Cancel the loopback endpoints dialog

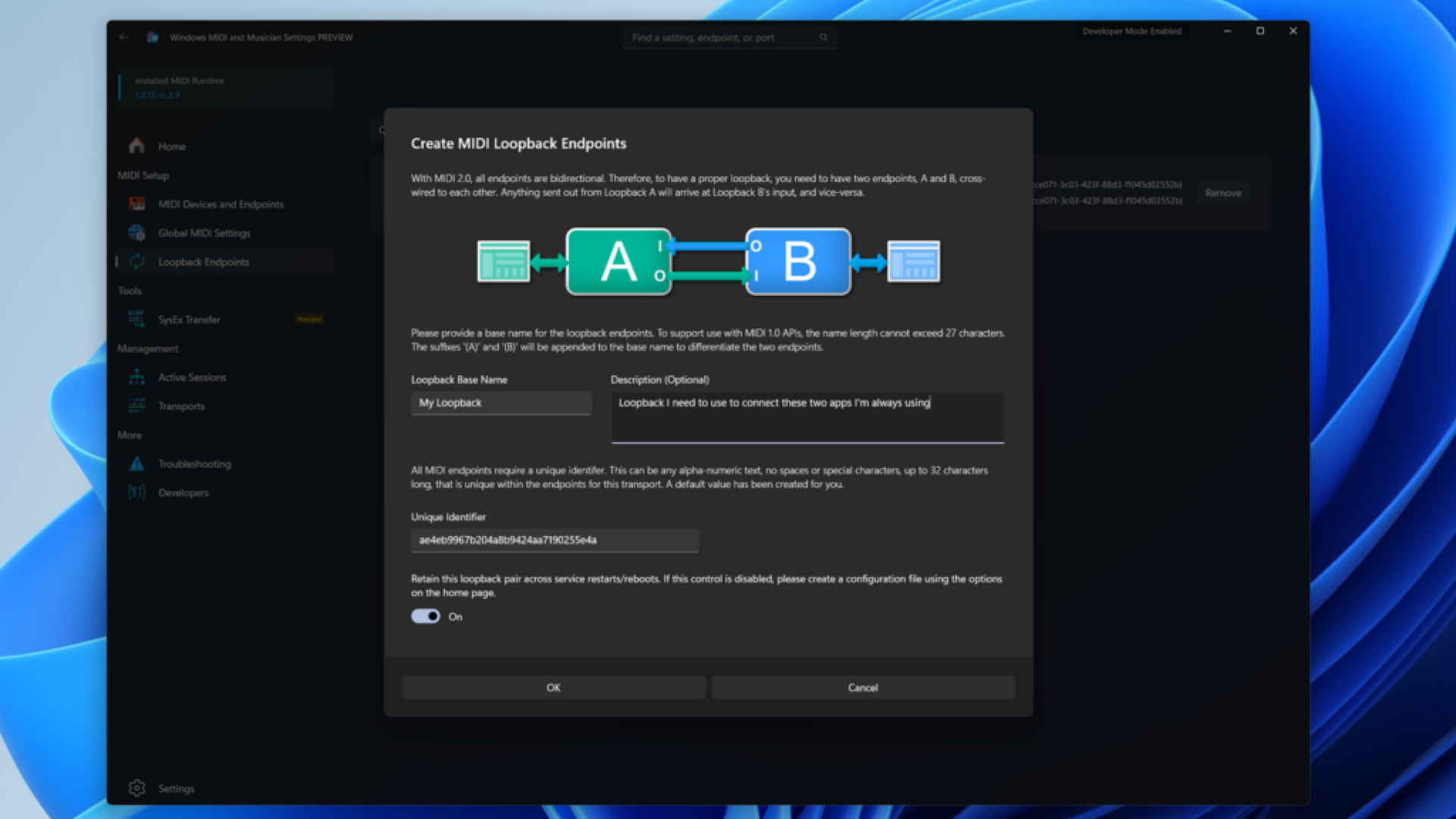point(862,687)
